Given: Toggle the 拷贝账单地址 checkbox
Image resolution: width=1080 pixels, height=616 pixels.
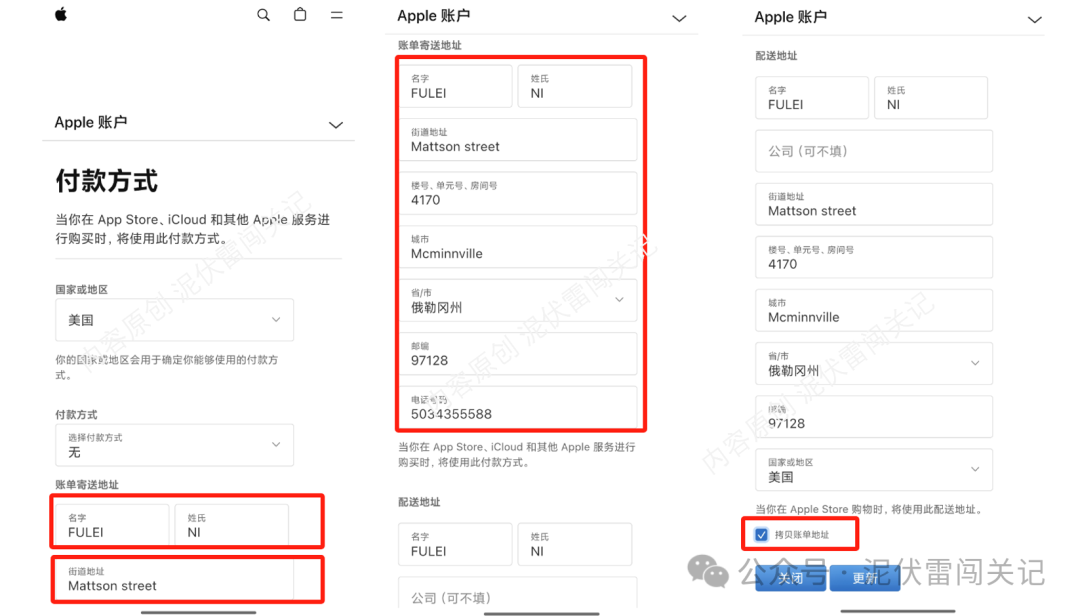Looking at the screenshot, I should (x=761, y=535).
